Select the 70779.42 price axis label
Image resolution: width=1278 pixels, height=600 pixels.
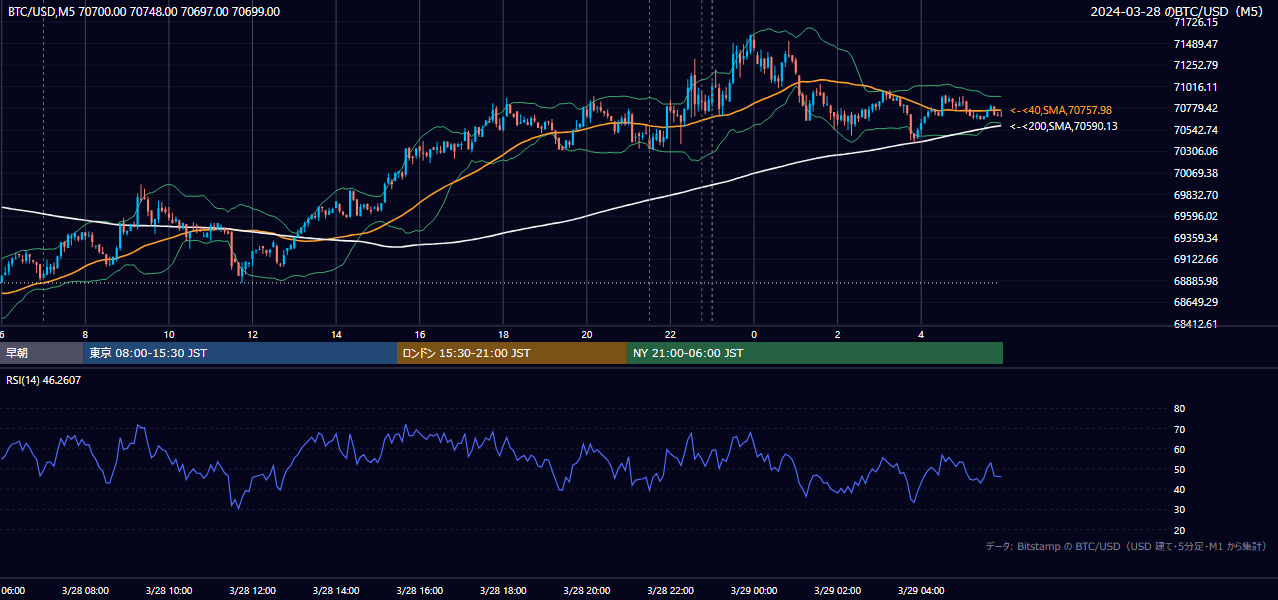pos(1195,108)
